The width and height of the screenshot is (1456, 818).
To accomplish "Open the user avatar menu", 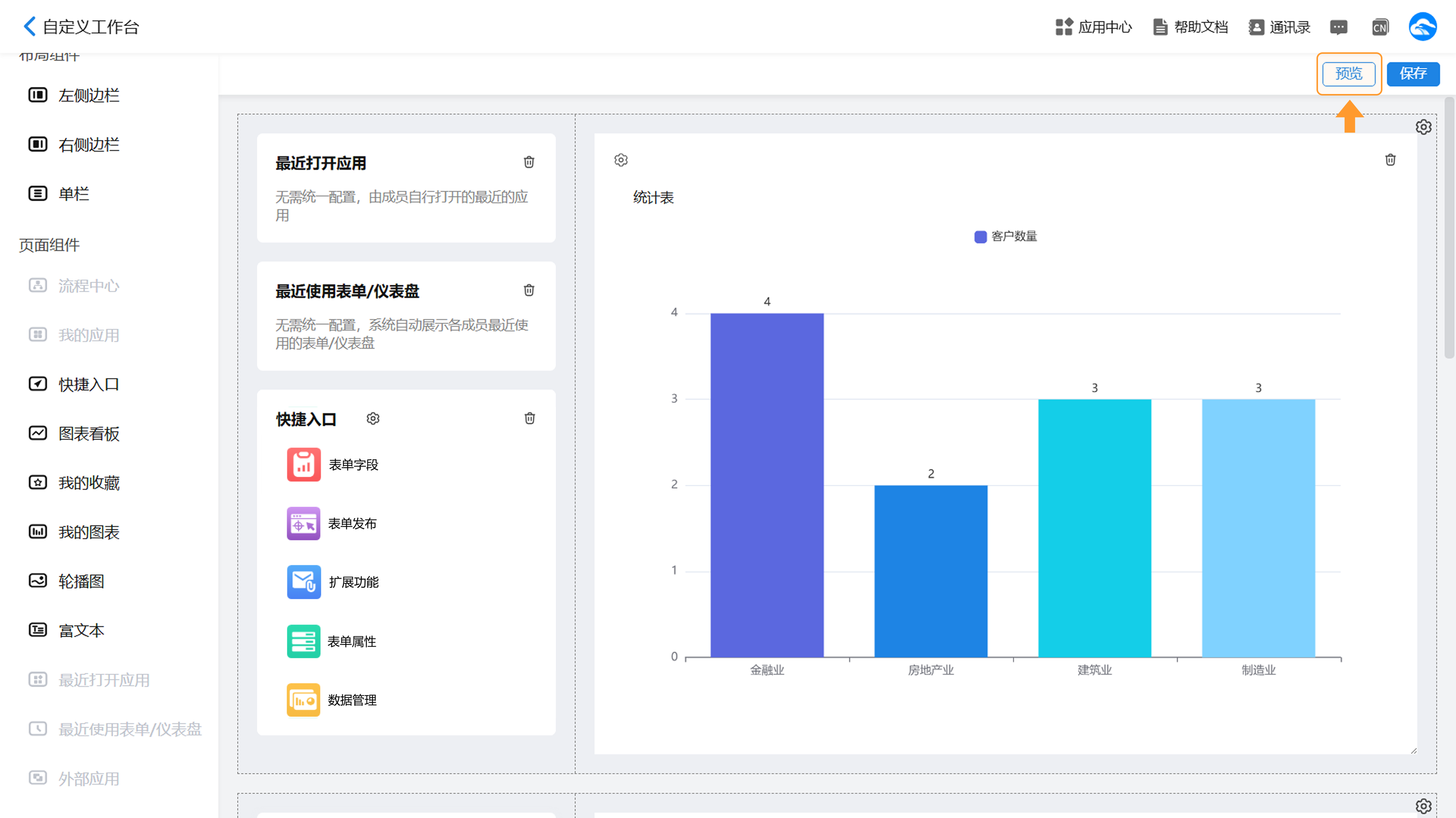I will 1423,27.
